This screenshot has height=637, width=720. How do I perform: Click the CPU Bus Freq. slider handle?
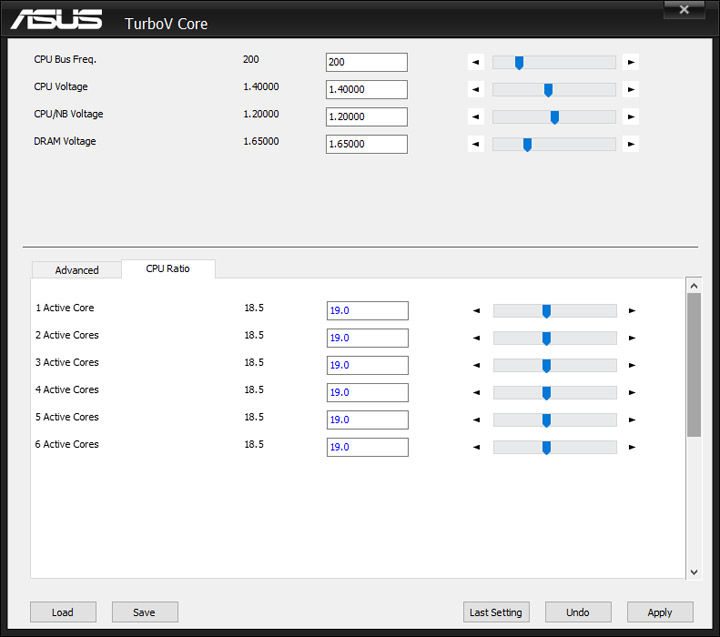[x=519, y=62]
